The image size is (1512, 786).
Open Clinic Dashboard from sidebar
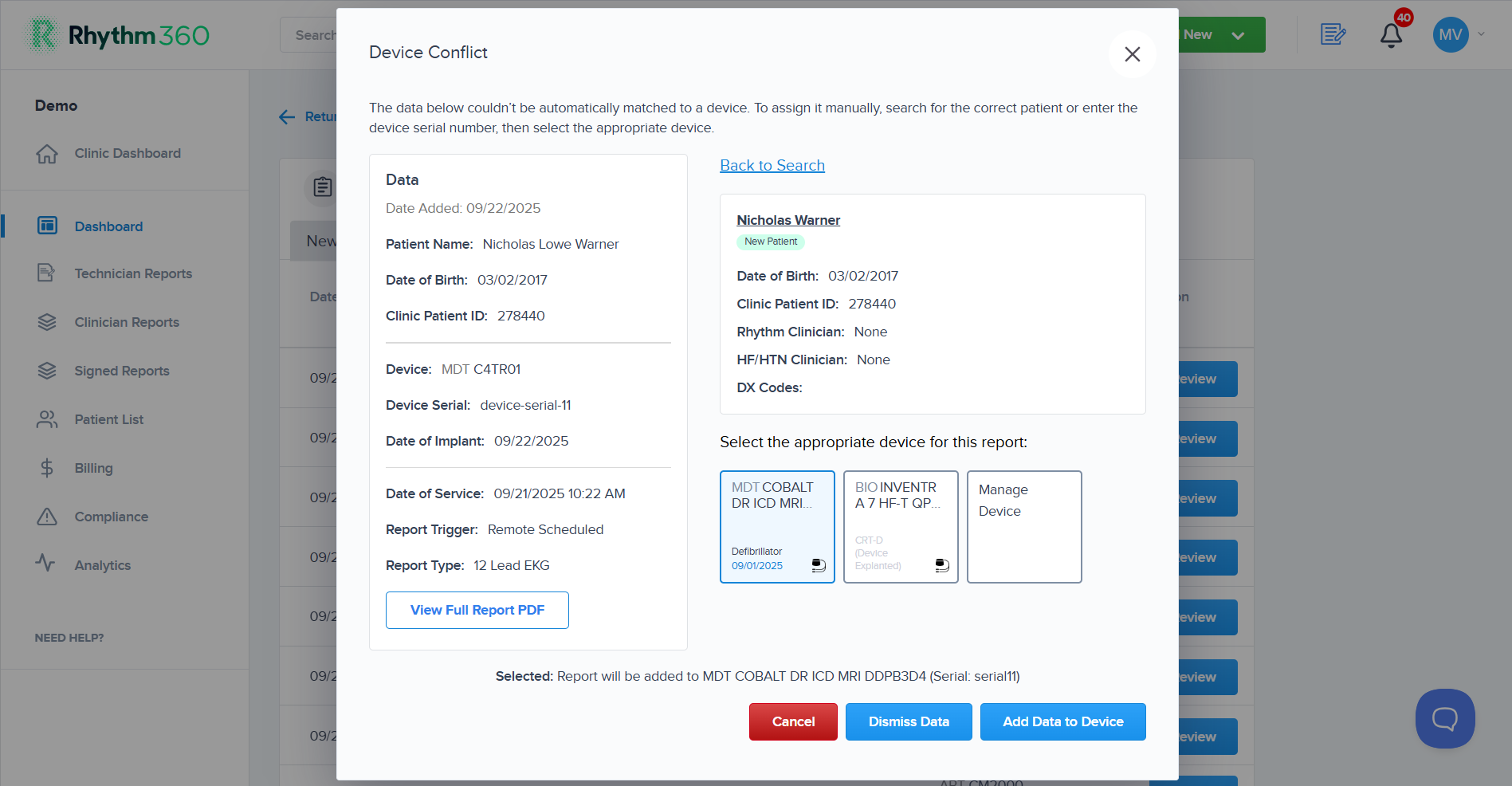click(x=128, y=153)
